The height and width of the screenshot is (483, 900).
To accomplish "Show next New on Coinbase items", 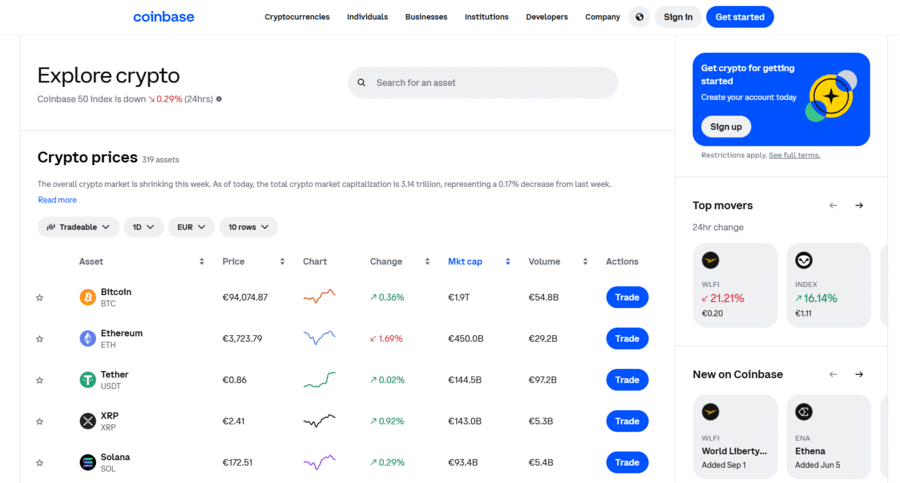I will (859, 374).
